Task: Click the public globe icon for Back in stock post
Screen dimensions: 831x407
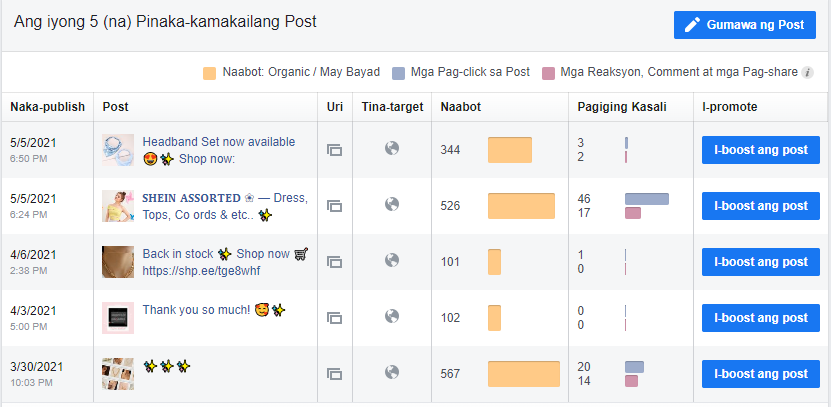Action: coord(392,260)
